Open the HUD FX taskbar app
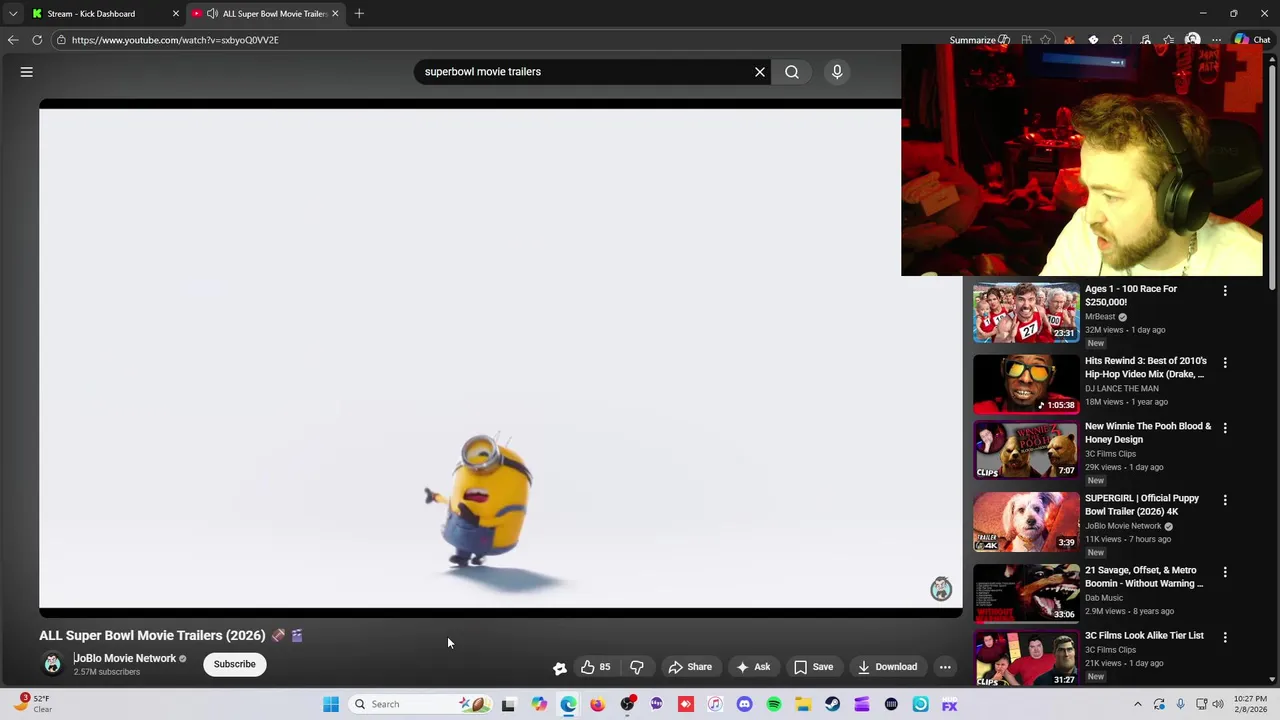 [x=949, y=704]
